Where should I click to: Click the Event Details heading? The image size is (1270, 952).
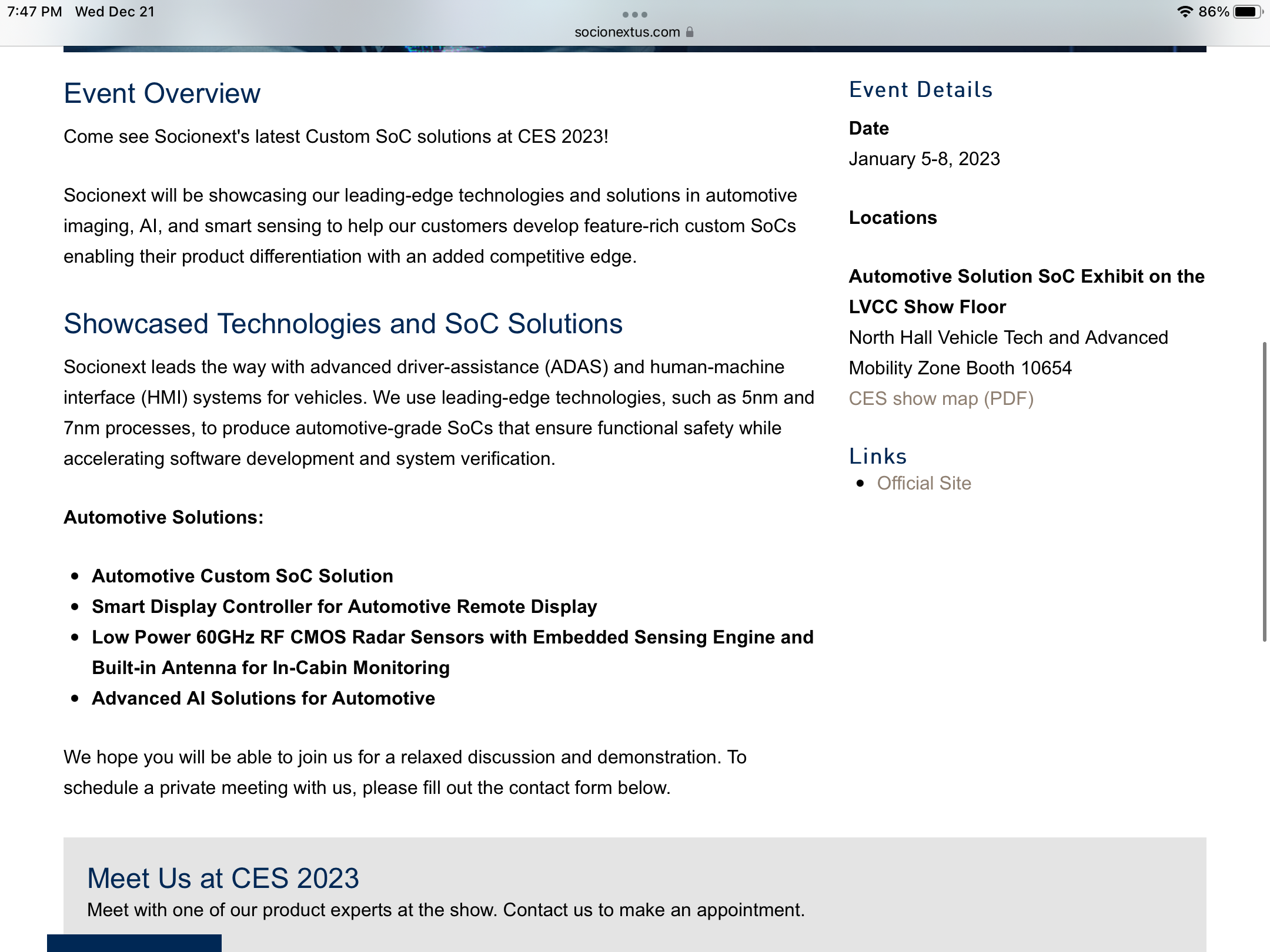point(921,89)
